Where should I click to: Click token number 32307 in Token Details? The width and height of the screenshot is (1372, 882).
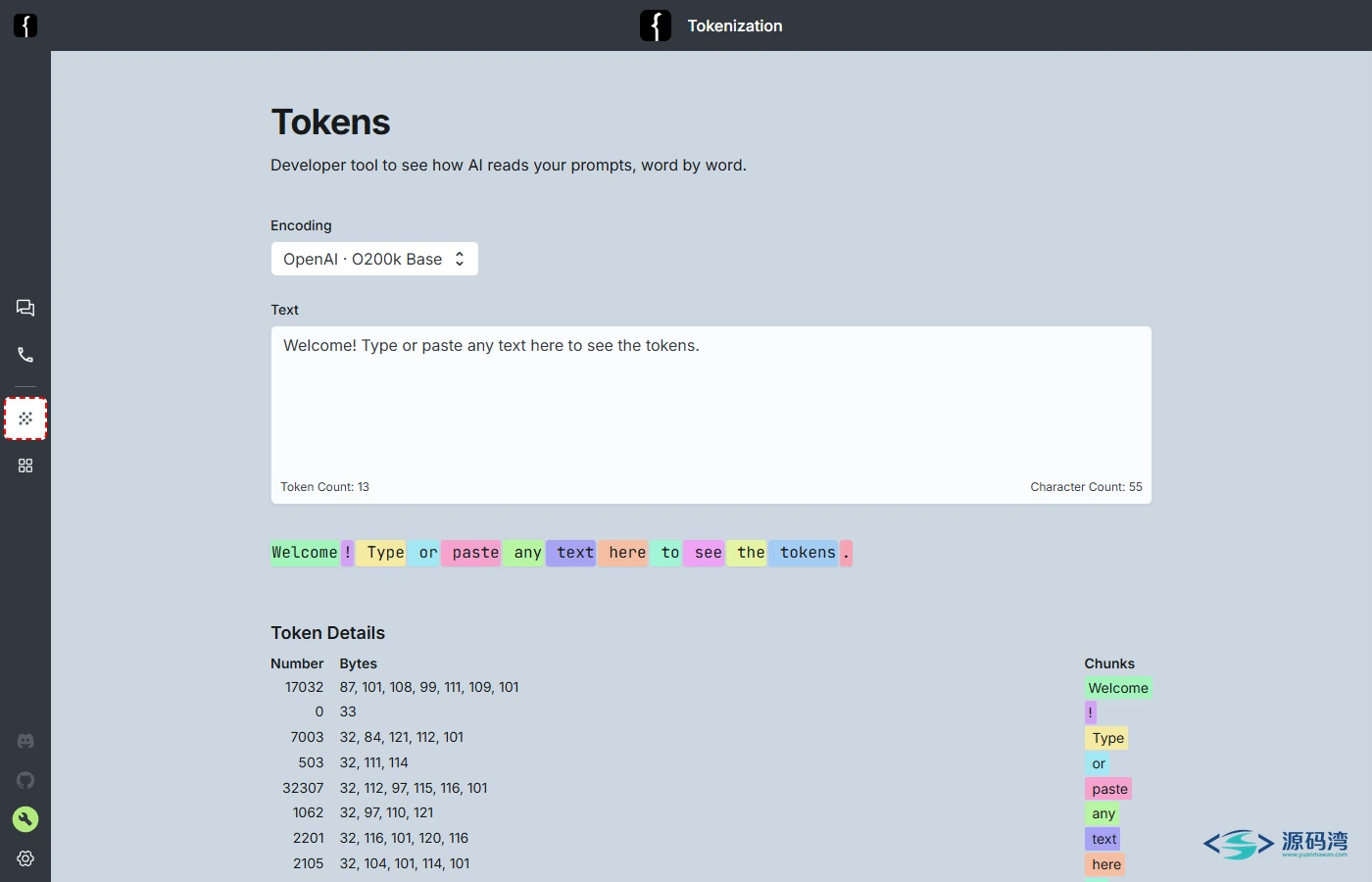tap(303, 788)
